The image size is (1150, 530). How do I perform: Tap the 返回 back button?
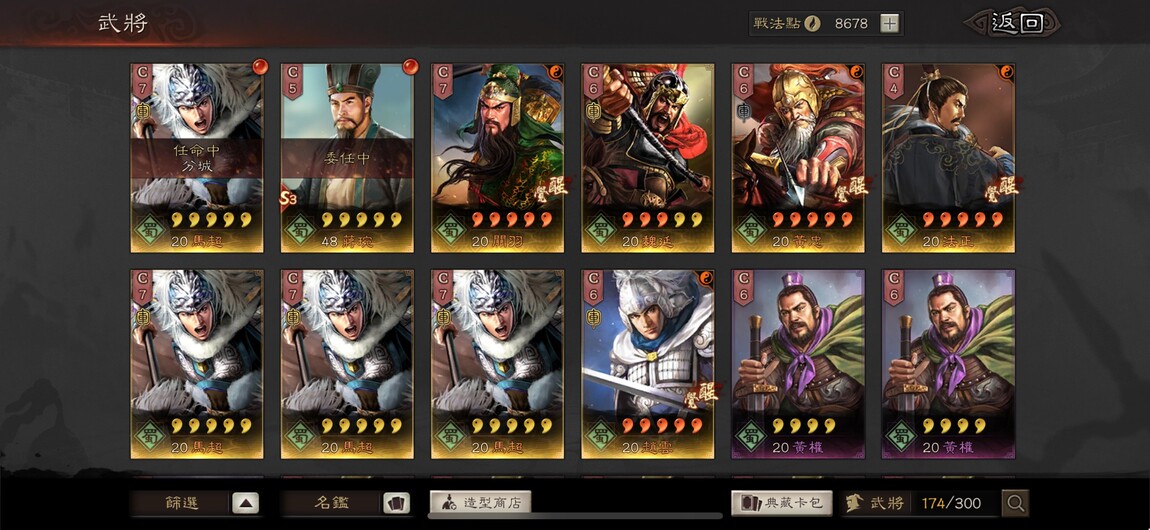[x=1016, y=23]
